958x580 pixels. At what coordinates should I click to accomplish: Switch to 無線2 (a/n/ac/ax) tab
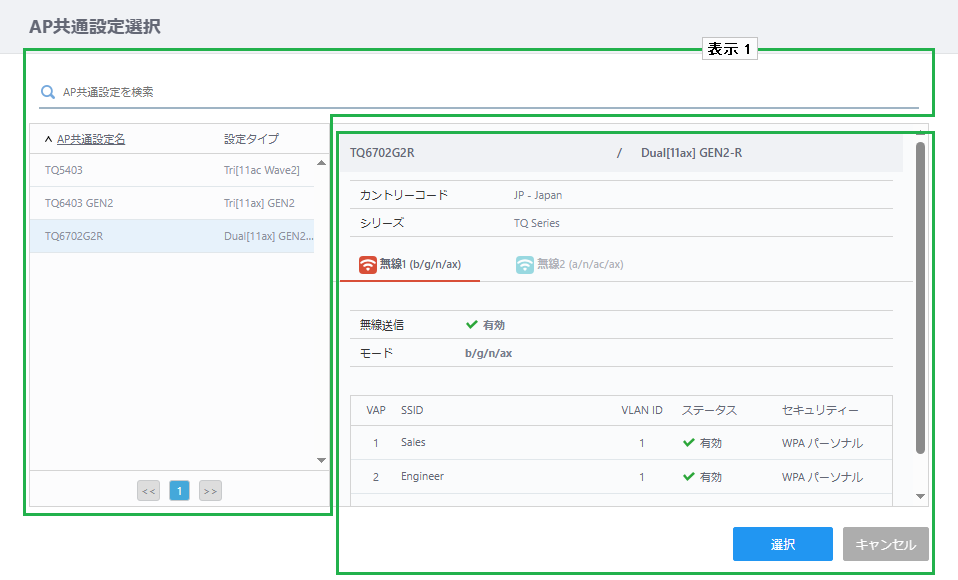(569, 265)
